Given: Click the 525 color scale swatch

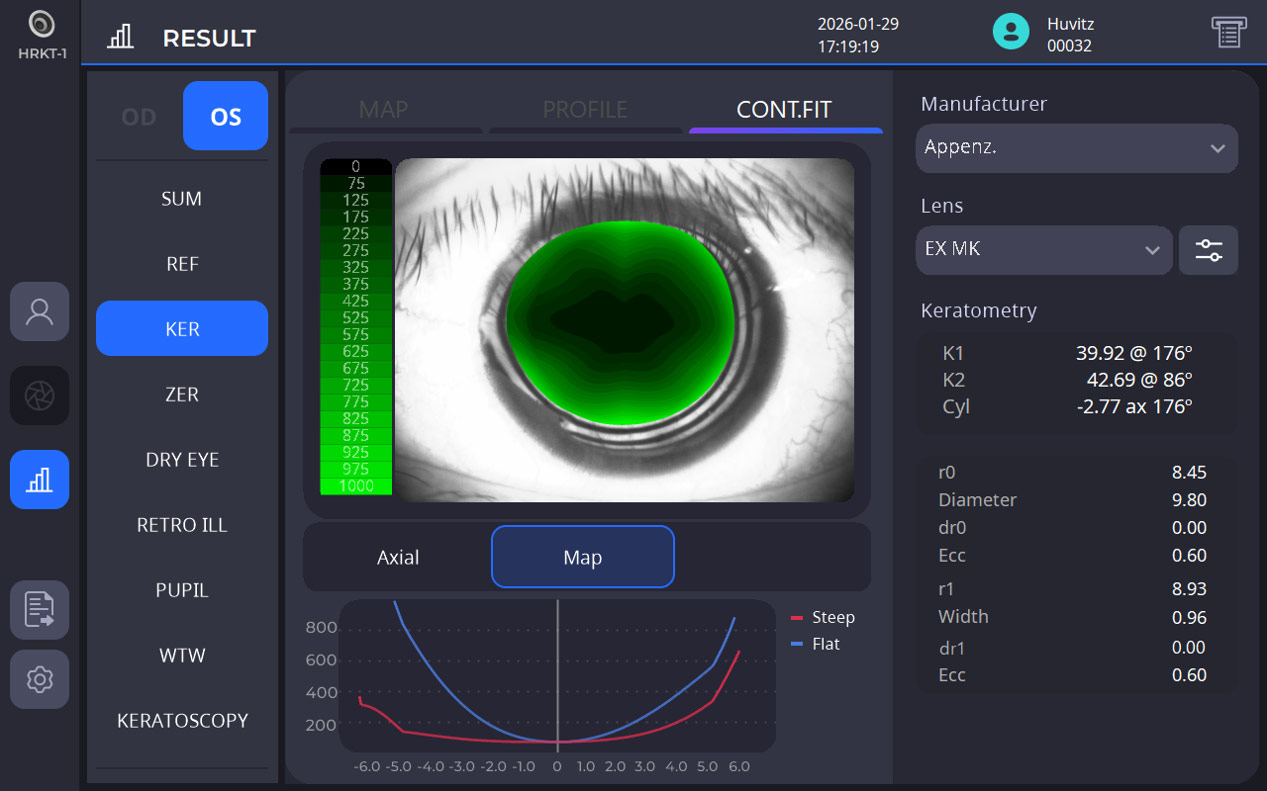Looking at the screenshot, I should tap(356, 318).
